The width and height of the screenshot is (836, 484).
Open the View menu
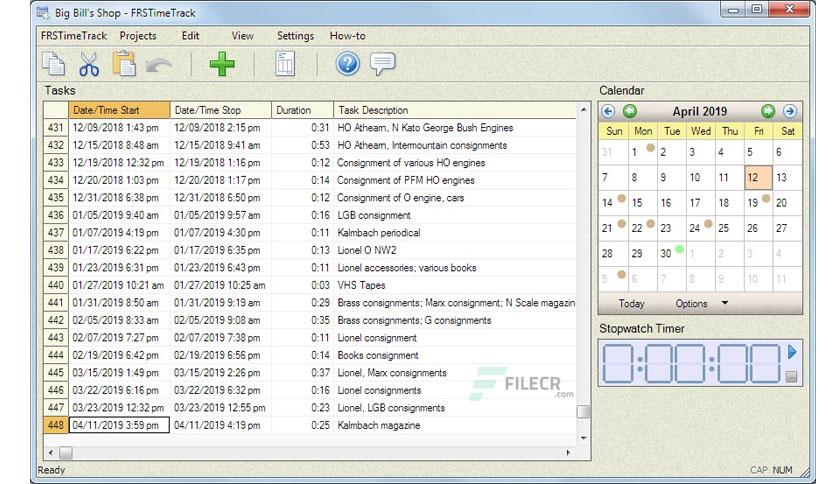pos(243,36)
